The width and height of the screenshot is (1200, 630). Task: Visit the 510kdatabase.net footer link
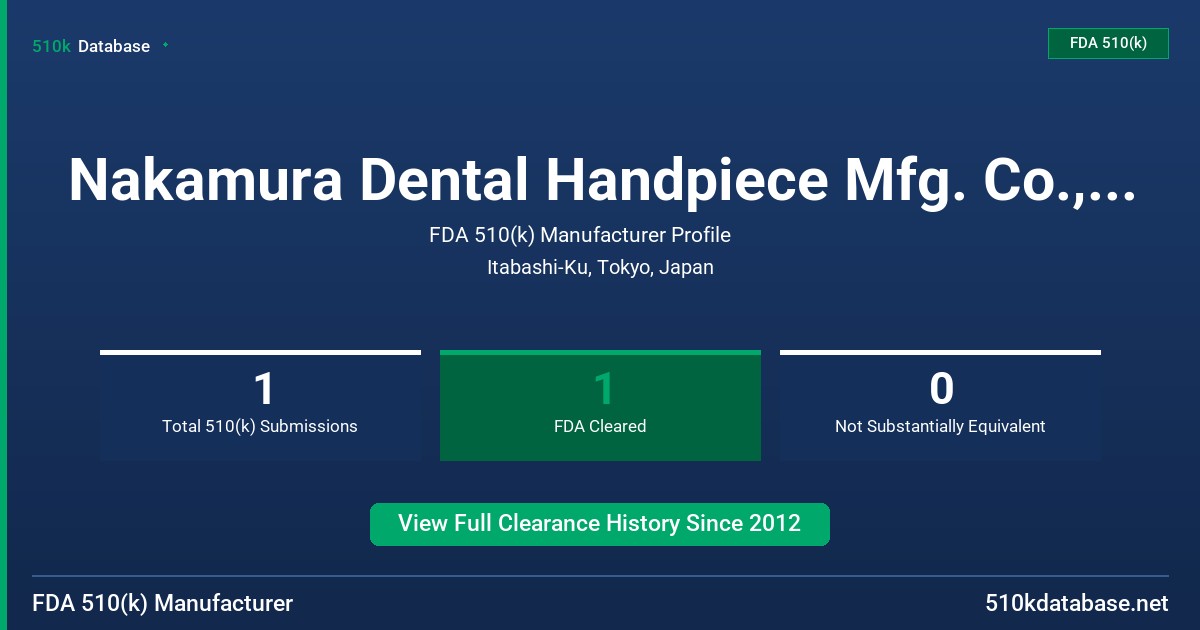click(1076, 603)
